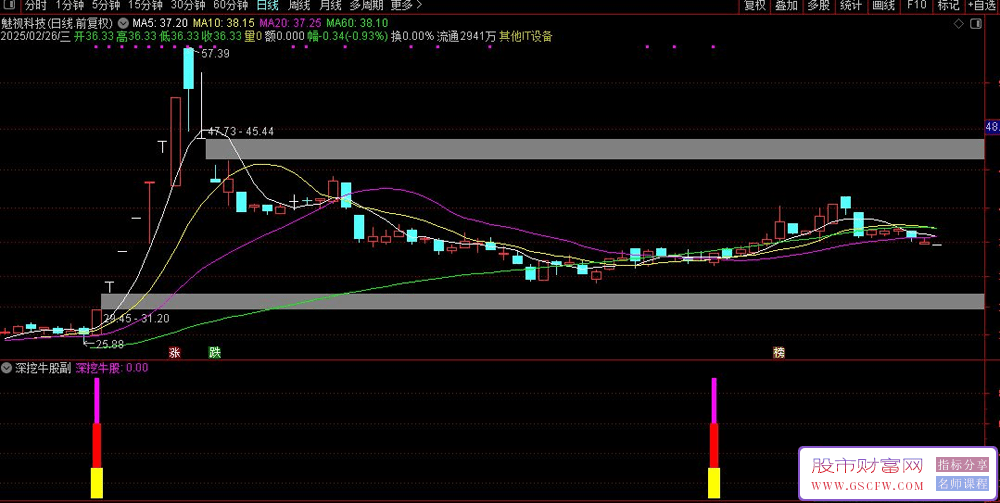Select the 5分钟 period tab
This screenshot has height=503, width=1000.
click(x=106, y=6)
